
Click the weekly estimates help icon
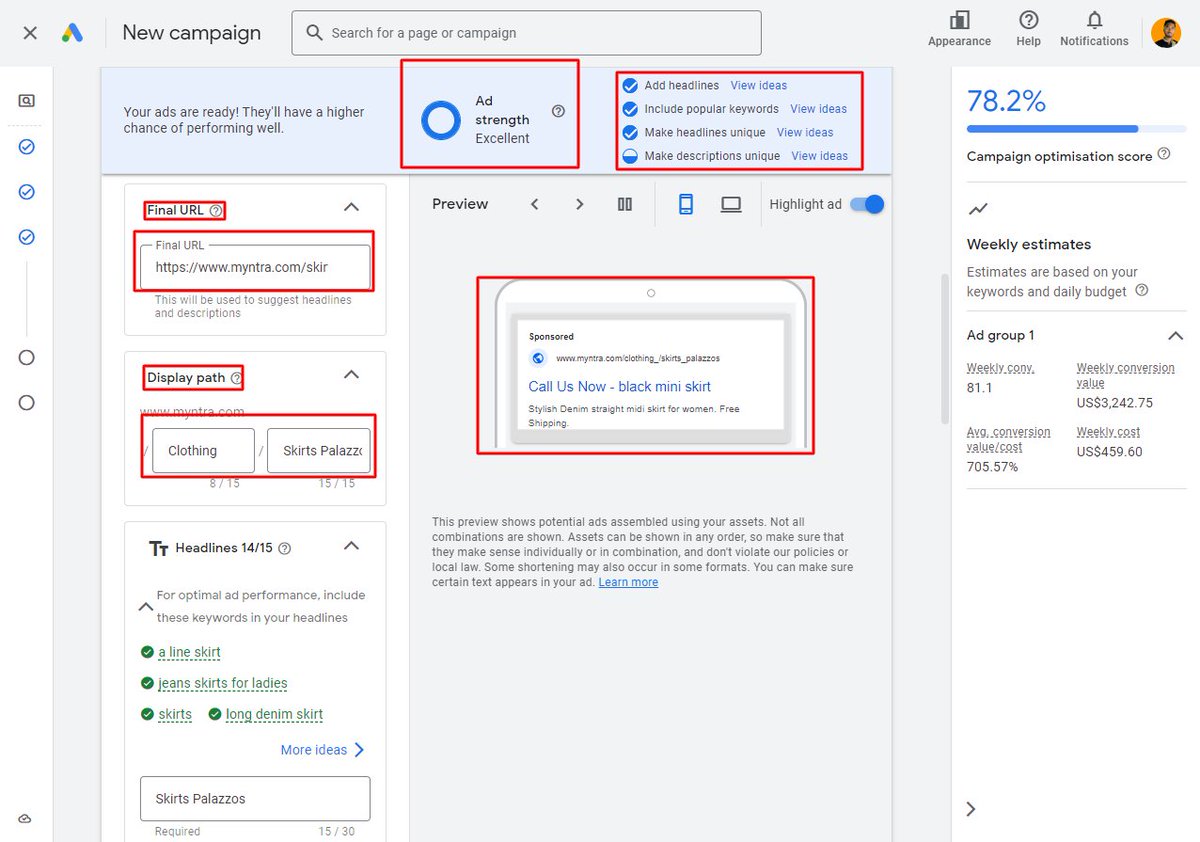click(1142, 290)
